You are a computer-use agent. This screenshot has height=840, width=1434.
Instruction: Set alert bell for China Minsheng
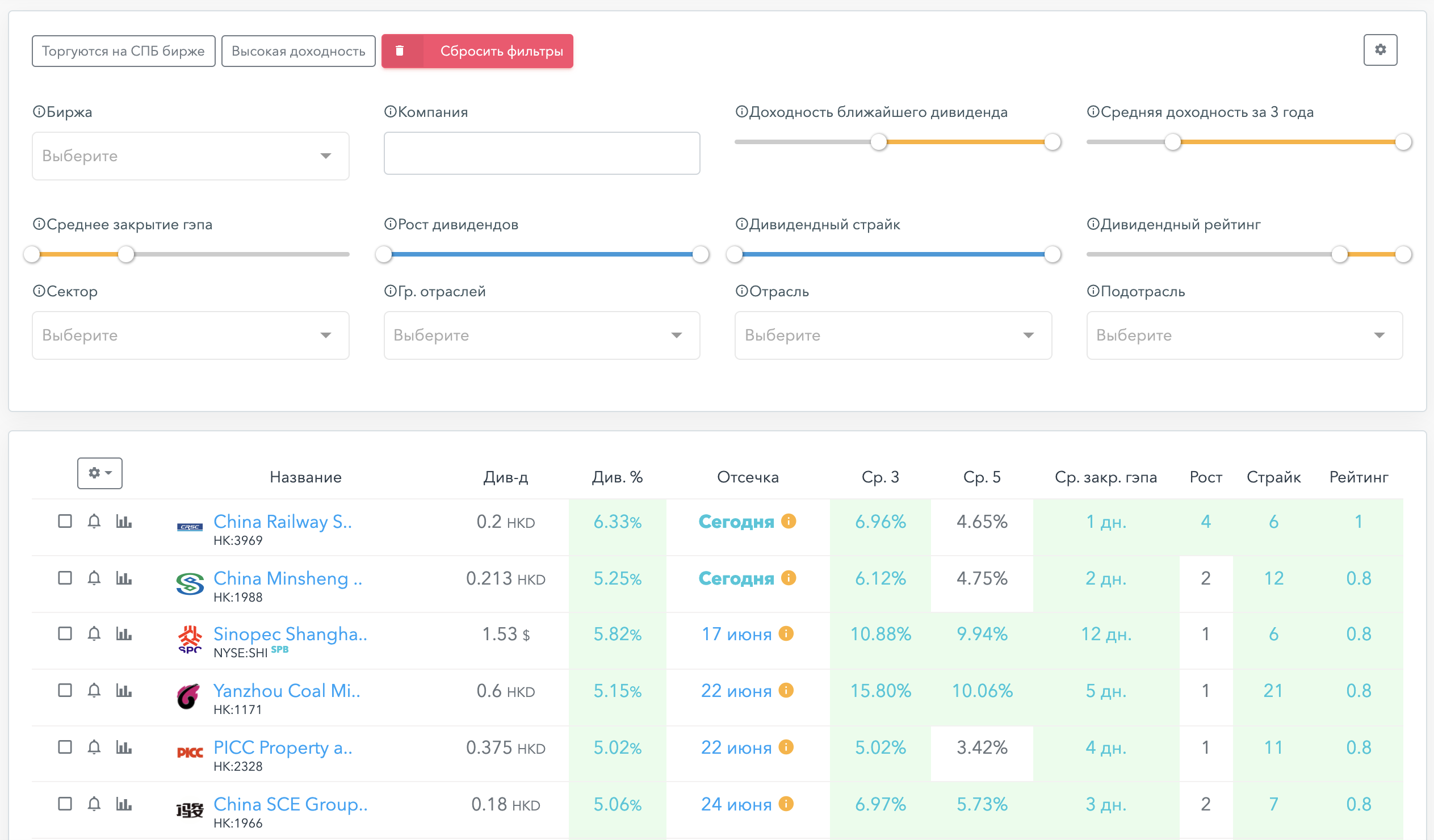tap(94, 578)
